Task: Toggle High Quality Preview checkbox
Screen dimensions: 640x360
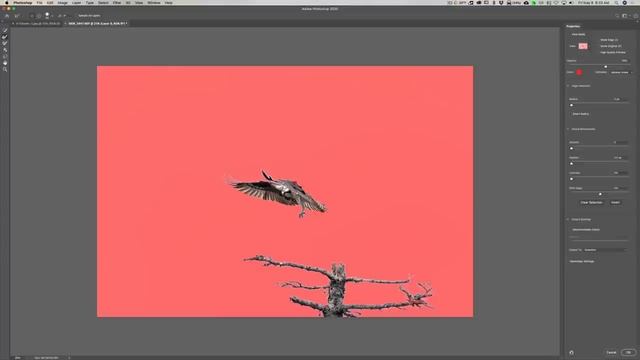Action: [x=612, y=52]
